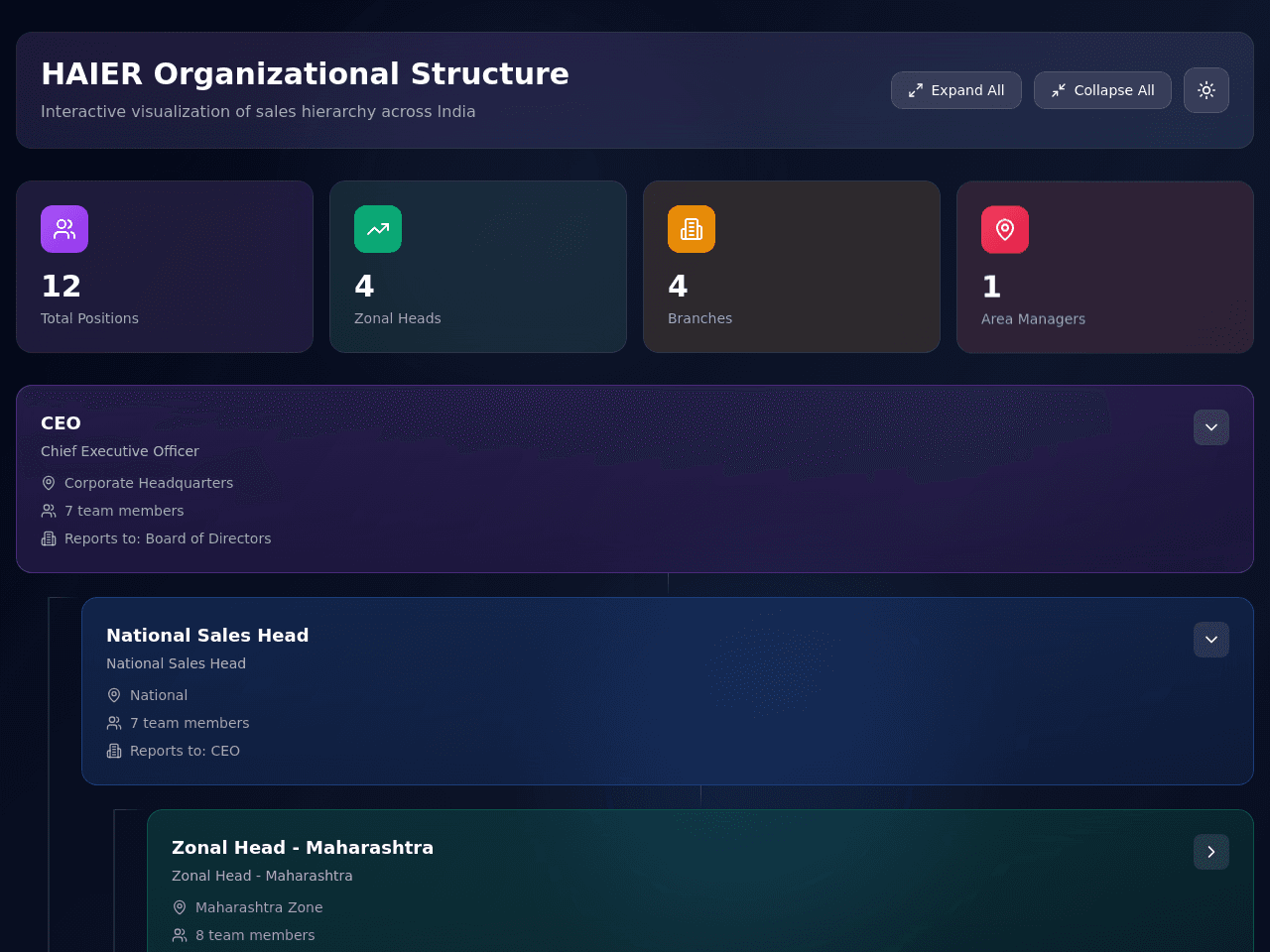Click the Zonal Head - Maharashtra bold title
This screenshot has width=1270, height=952.
pyautogui.click(x=303, y=848)
